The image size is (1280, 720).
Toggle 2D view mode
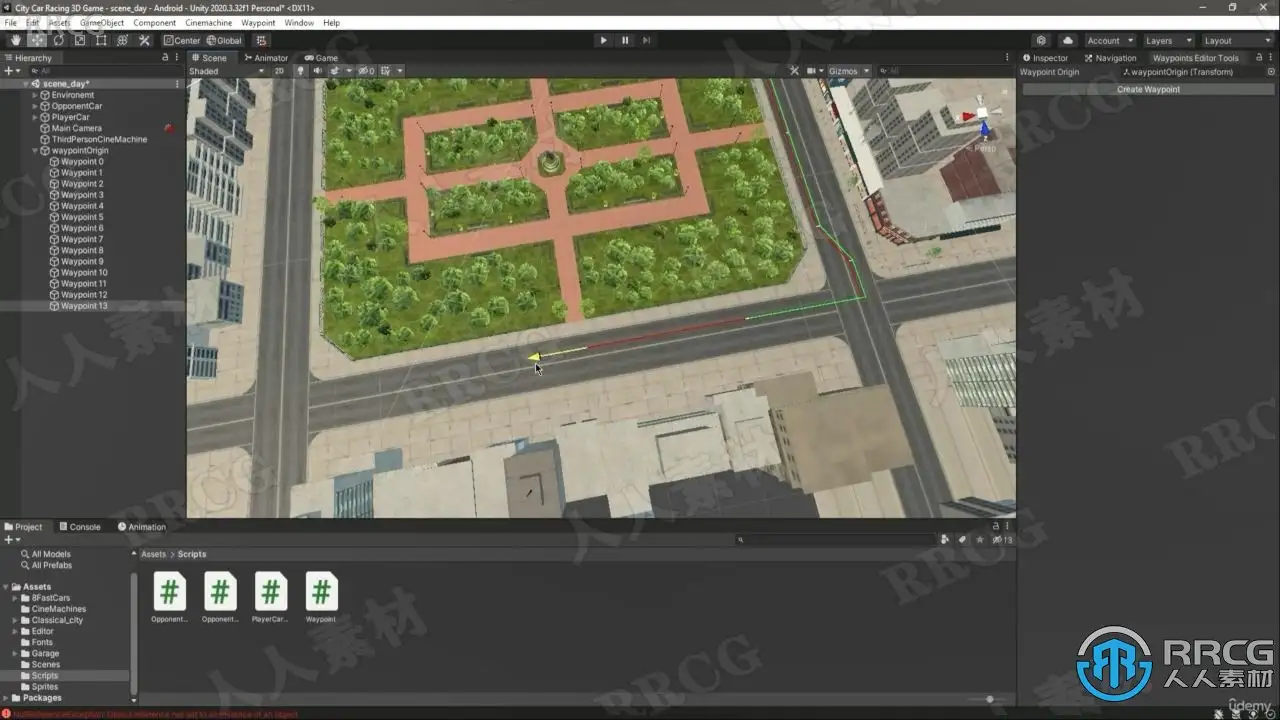point(280,71)
